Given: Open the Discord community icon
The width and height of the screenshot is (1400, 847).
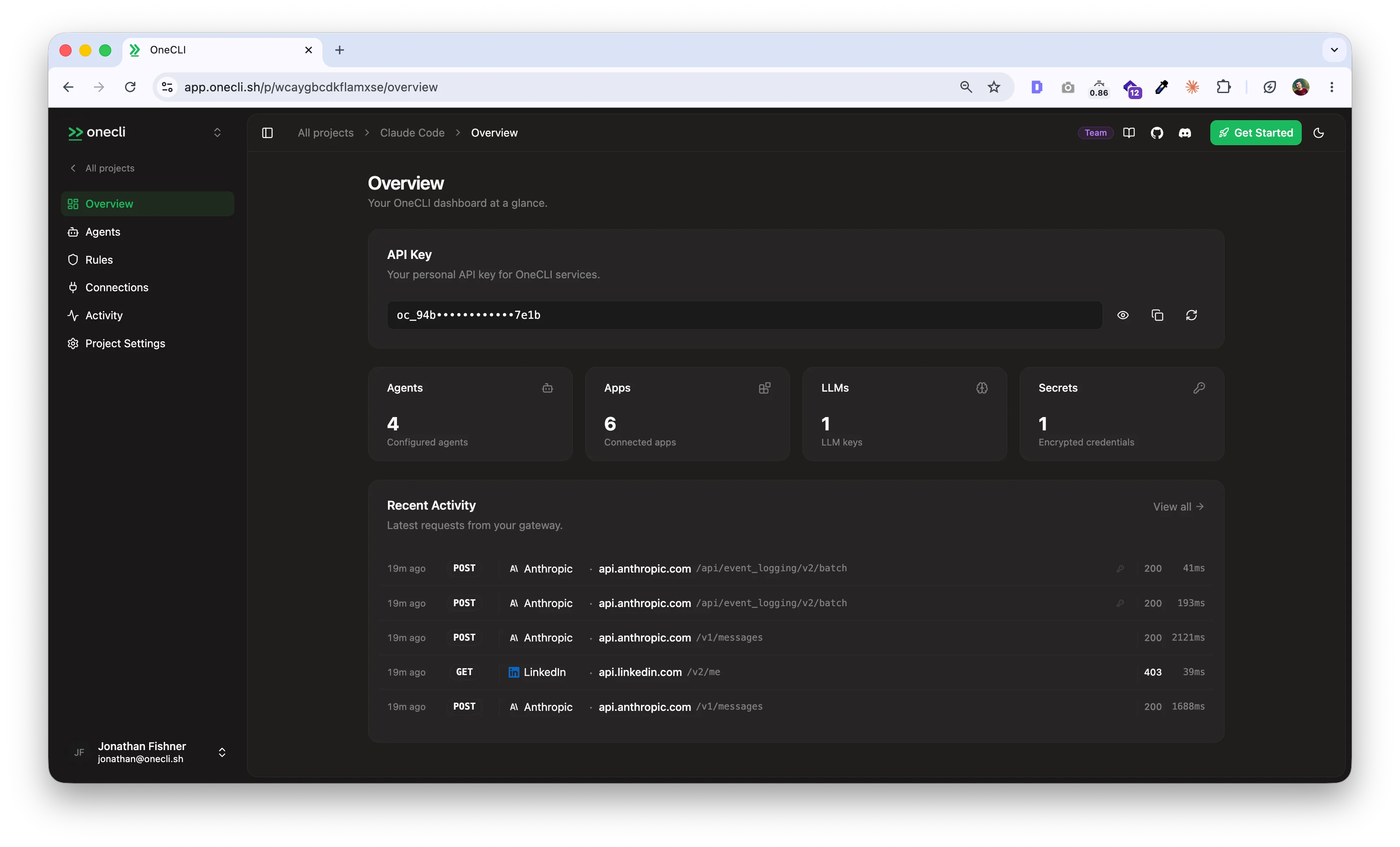Looking at the screenshot, I should [1184, 133].
